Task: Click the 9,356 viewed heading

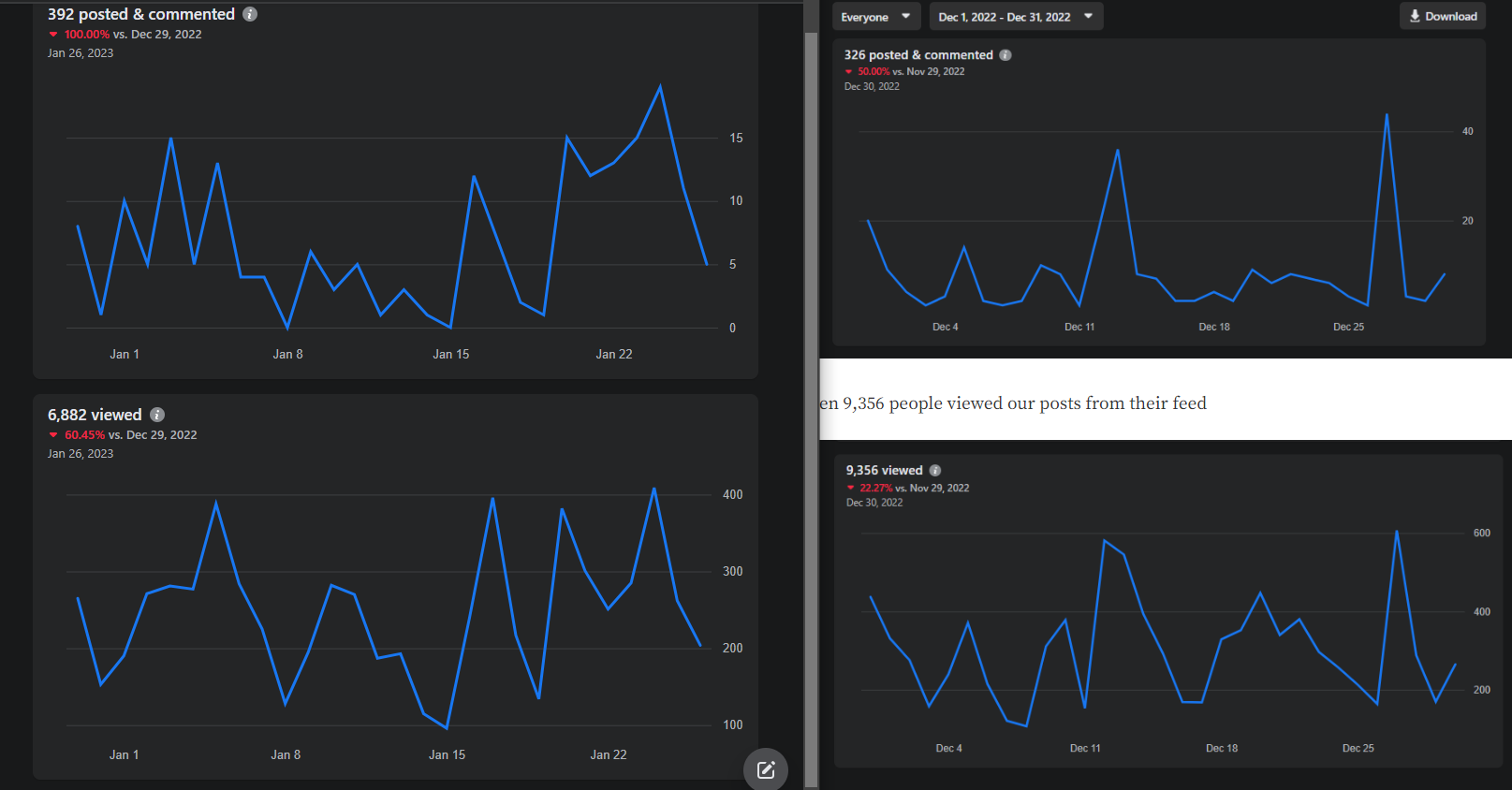Action: pyautogui.click(x=885, y=471)
